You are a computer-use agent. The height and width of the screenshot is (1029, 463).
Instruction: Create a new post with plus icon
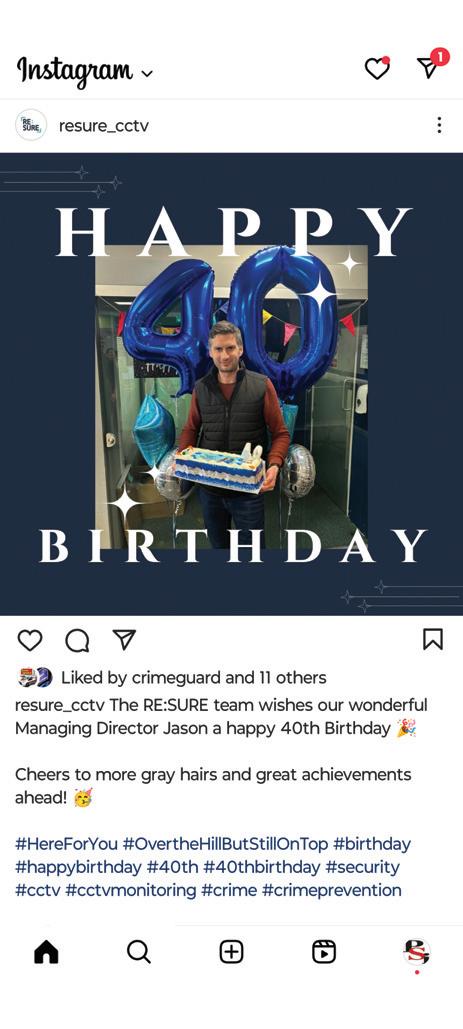231,952
